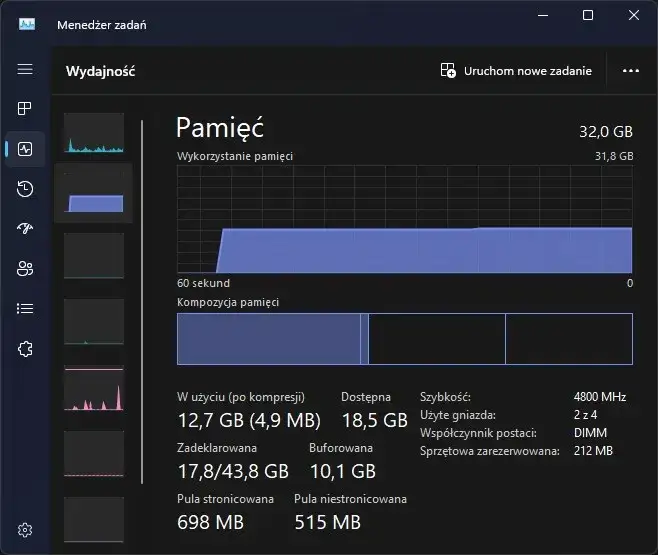Viewport: 658px width, 555px height.
Task: Click the 12,7 GB (4,9 MB) value
Action: coord(249,420)
